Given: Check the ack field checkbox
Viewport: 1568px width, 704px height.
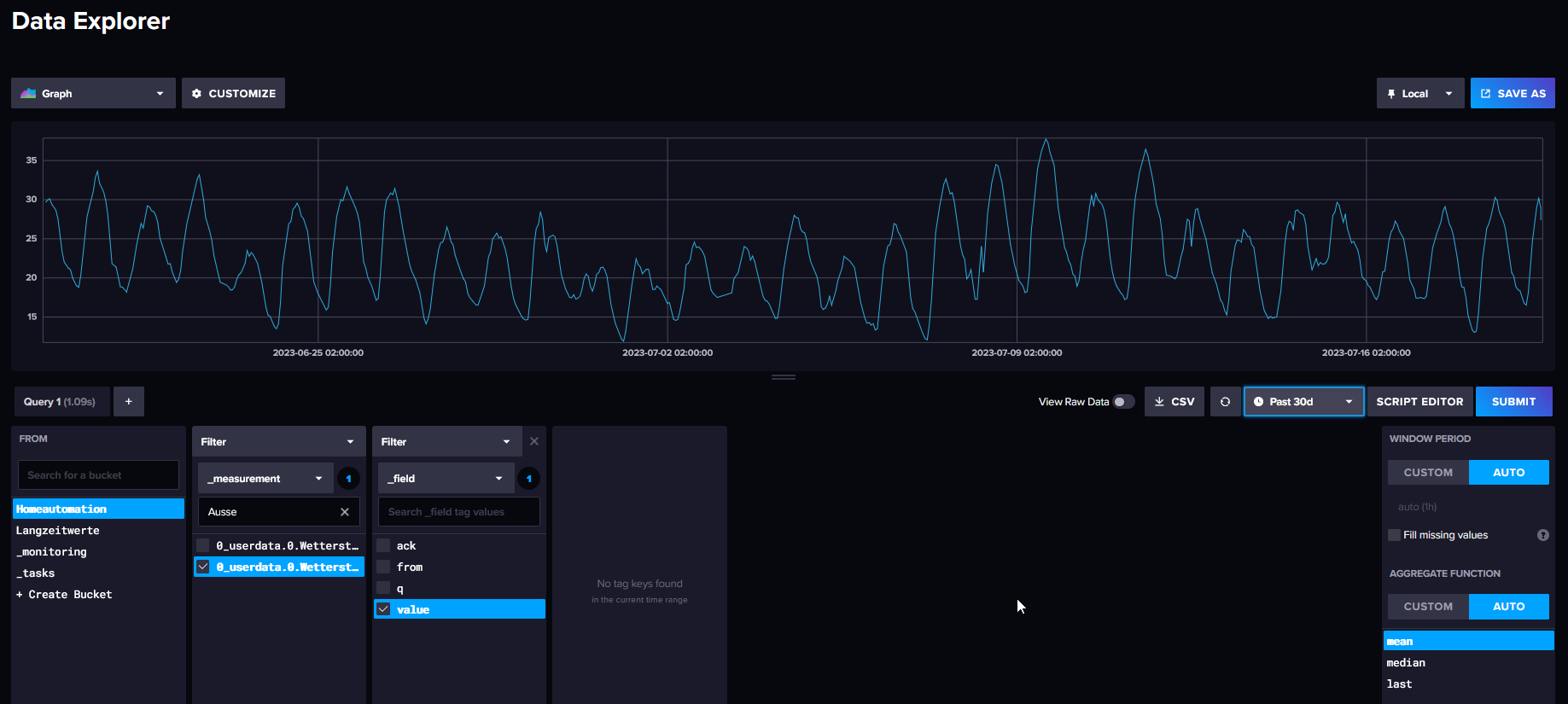Looking at the screenshot, I should coord(384,545).
